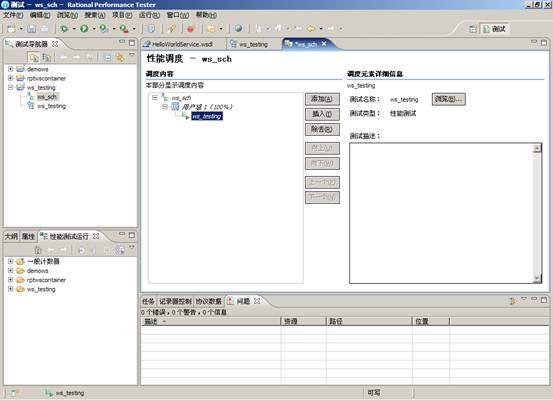The width and height of the screenshot is (553, 401).
Task: Click the 添加 button
Action: 322,99
